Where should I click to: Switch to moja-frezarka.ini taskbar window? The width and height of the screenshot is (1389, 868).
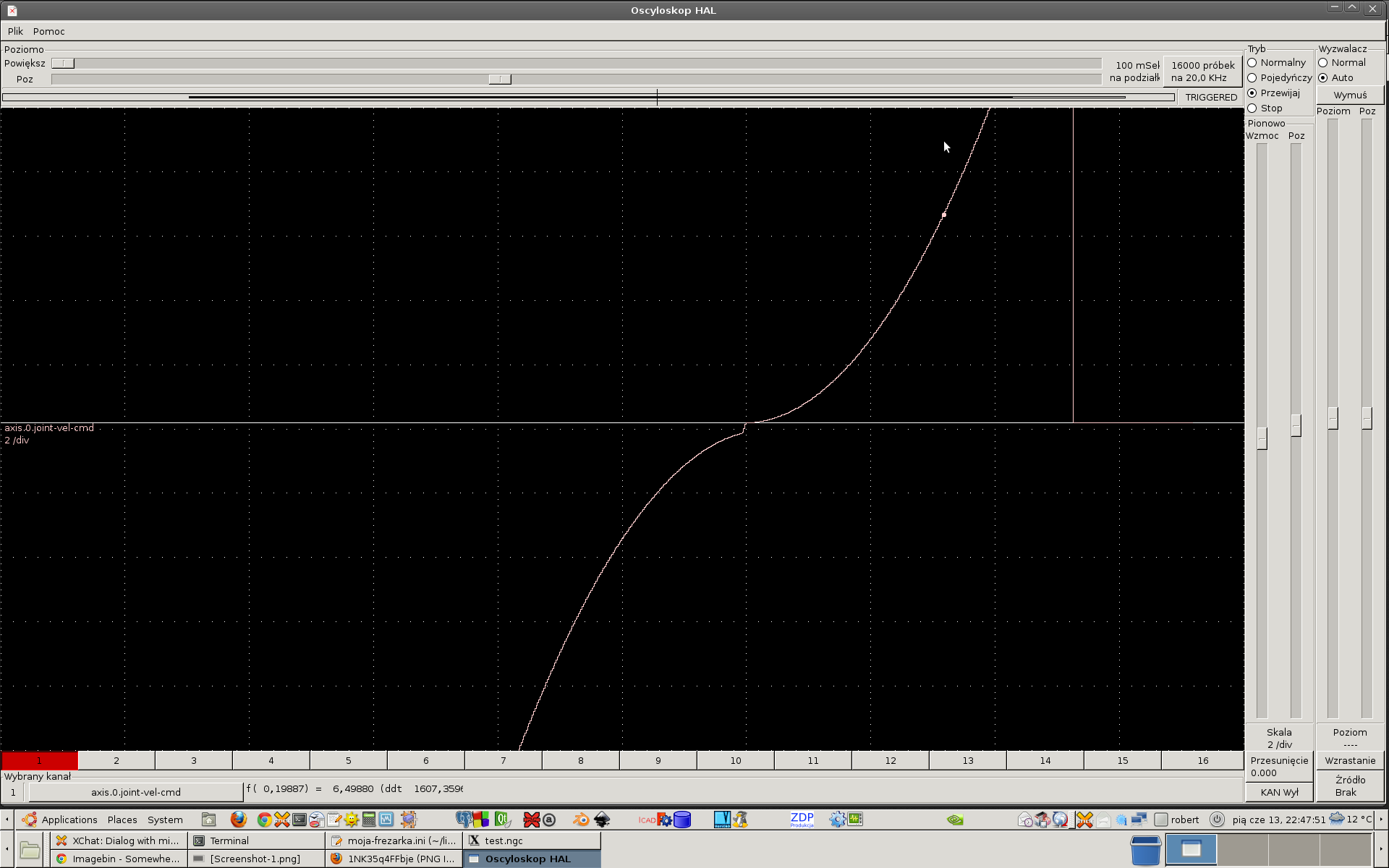point(394,841)
